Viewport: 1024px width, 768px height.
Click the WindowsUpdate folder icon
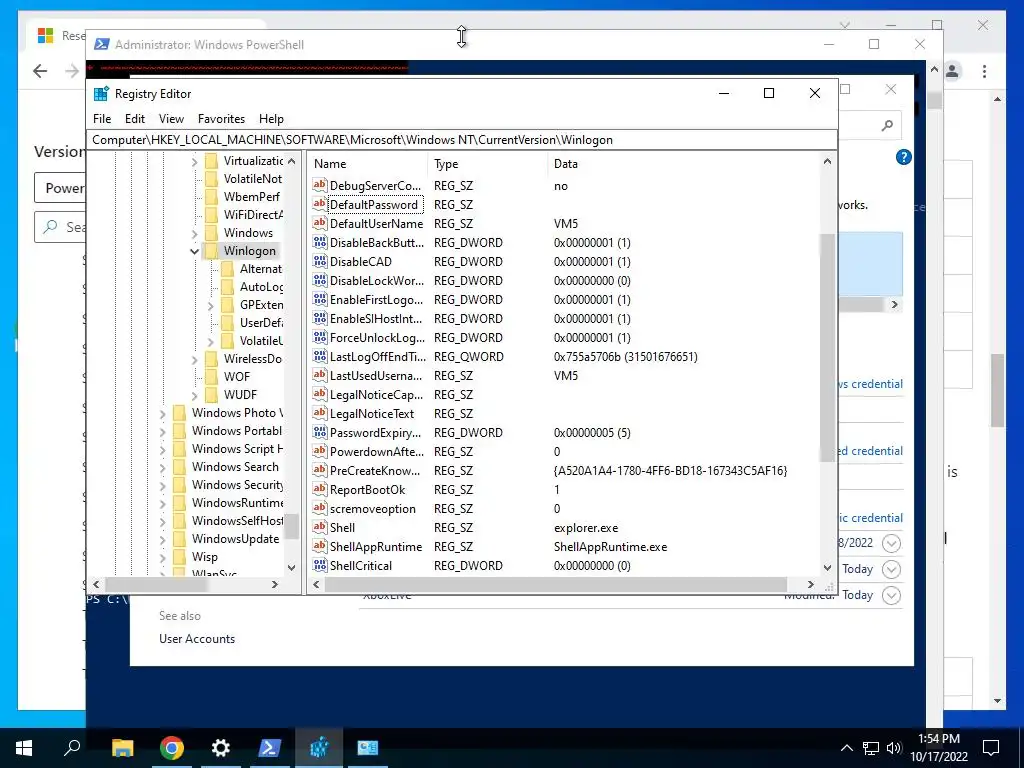[180, 539]
